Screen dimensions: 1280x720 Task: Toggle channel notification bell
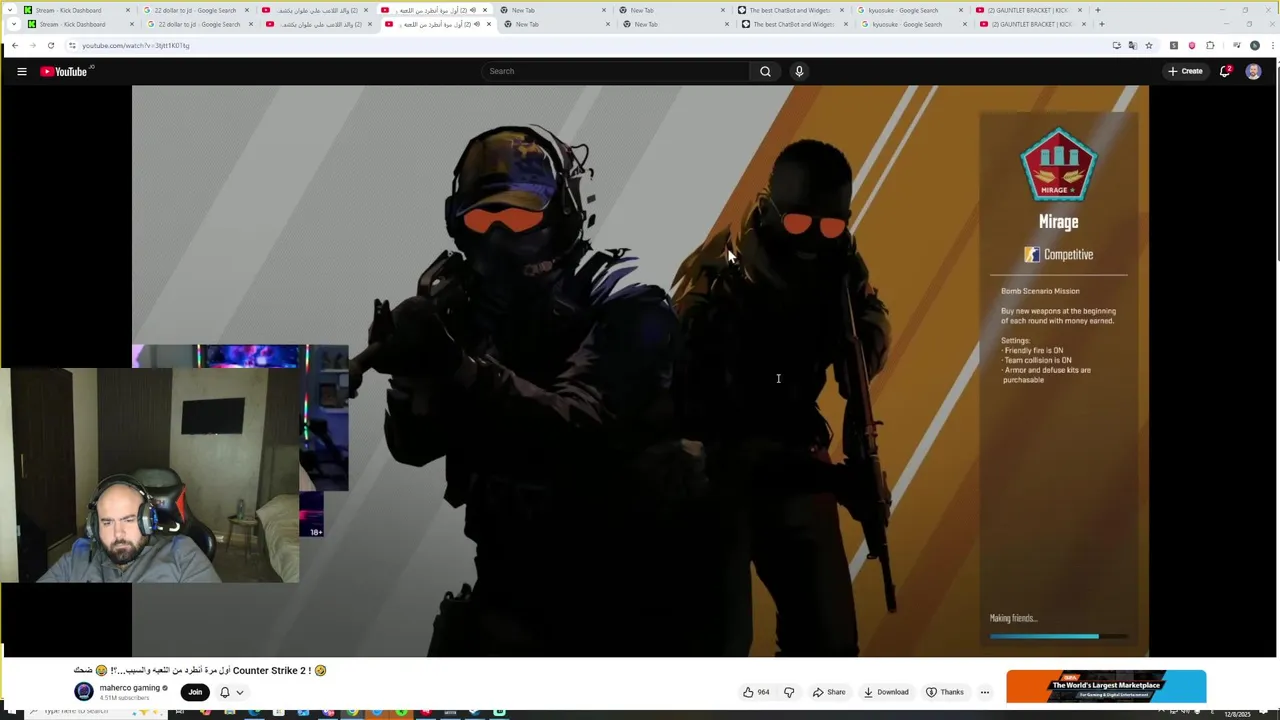click(x=225, y=692)
